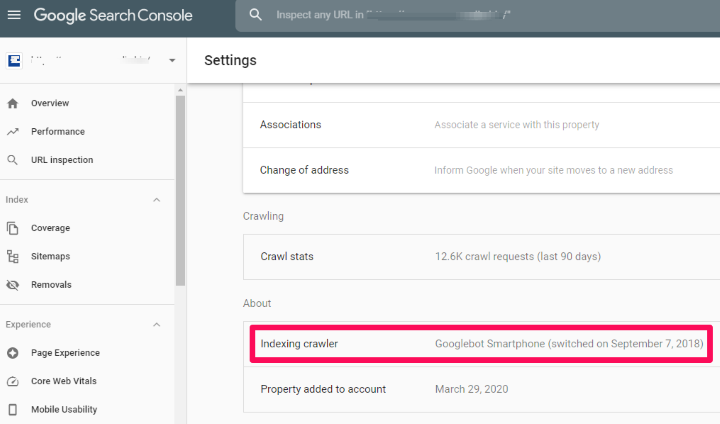This screenshot has height=424, width=720.
Task: Click the property site icon
Action: [x=14, y=60]
